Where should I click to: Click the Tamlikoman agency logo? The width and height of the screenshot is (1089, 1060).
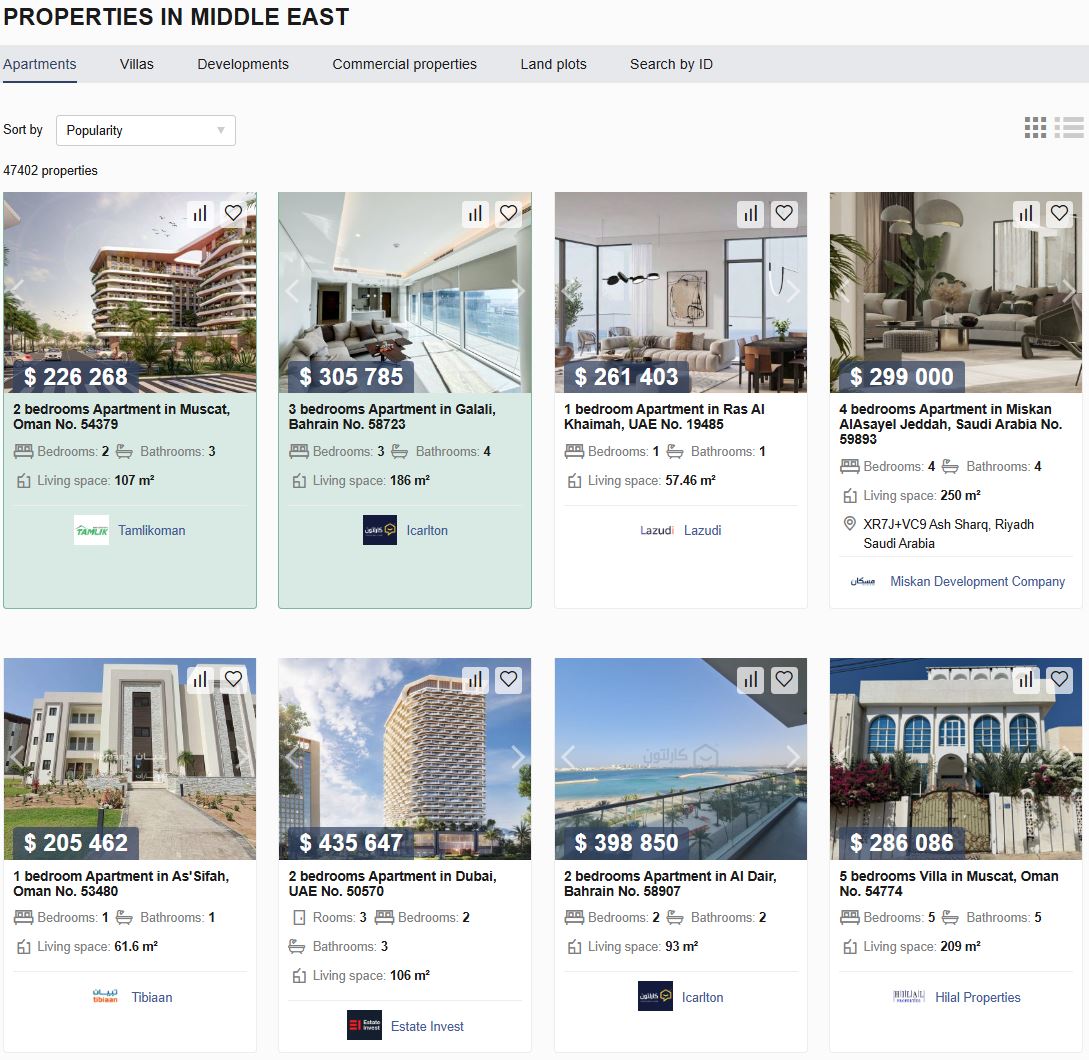point(92,530)
